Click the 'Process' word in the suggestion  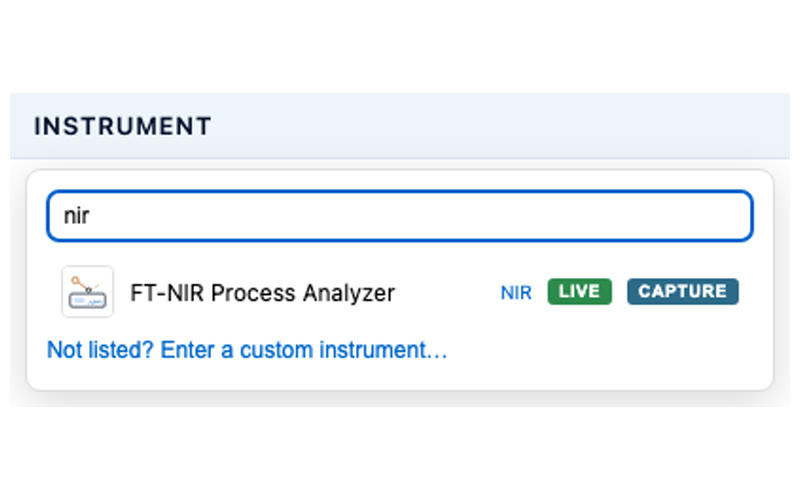click(253, 293)
